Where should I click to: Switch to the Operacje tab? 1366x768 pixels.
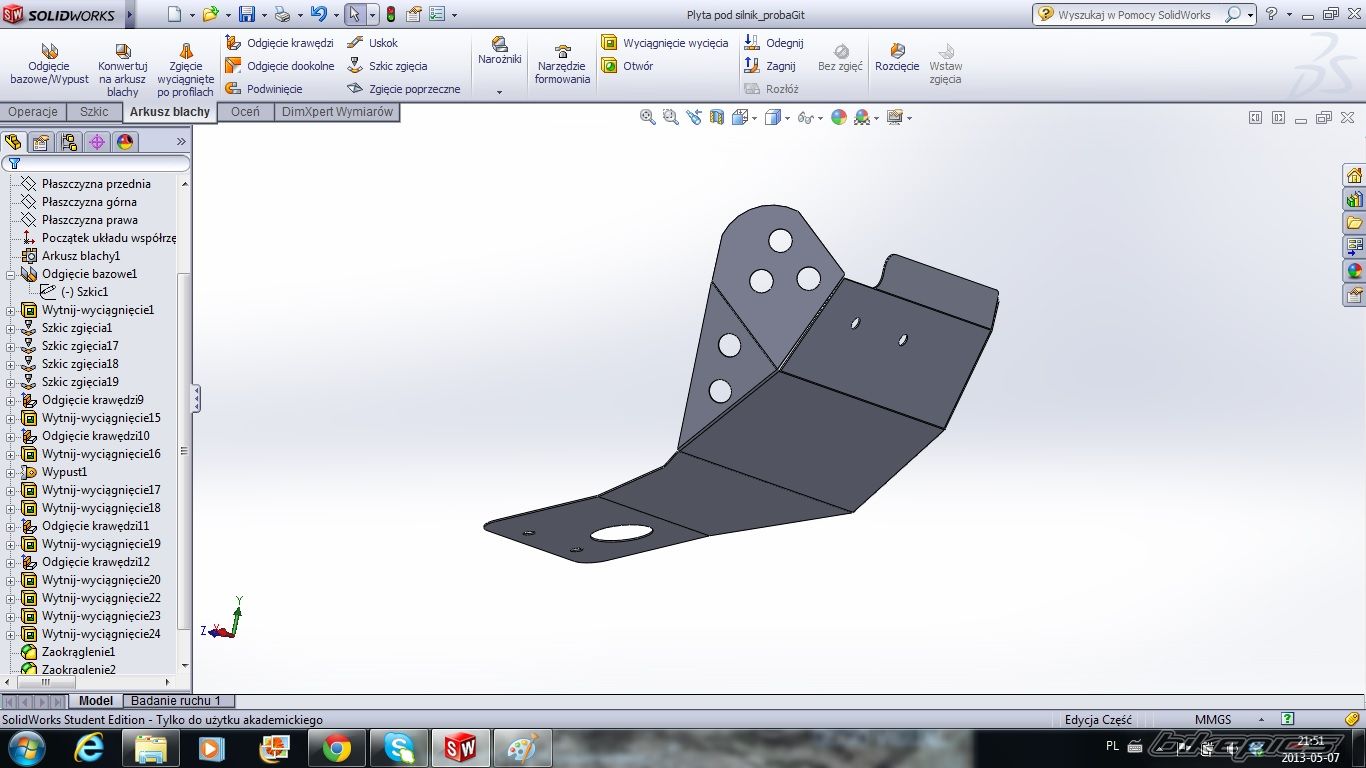pyautogui.click(x=34, y=112)
